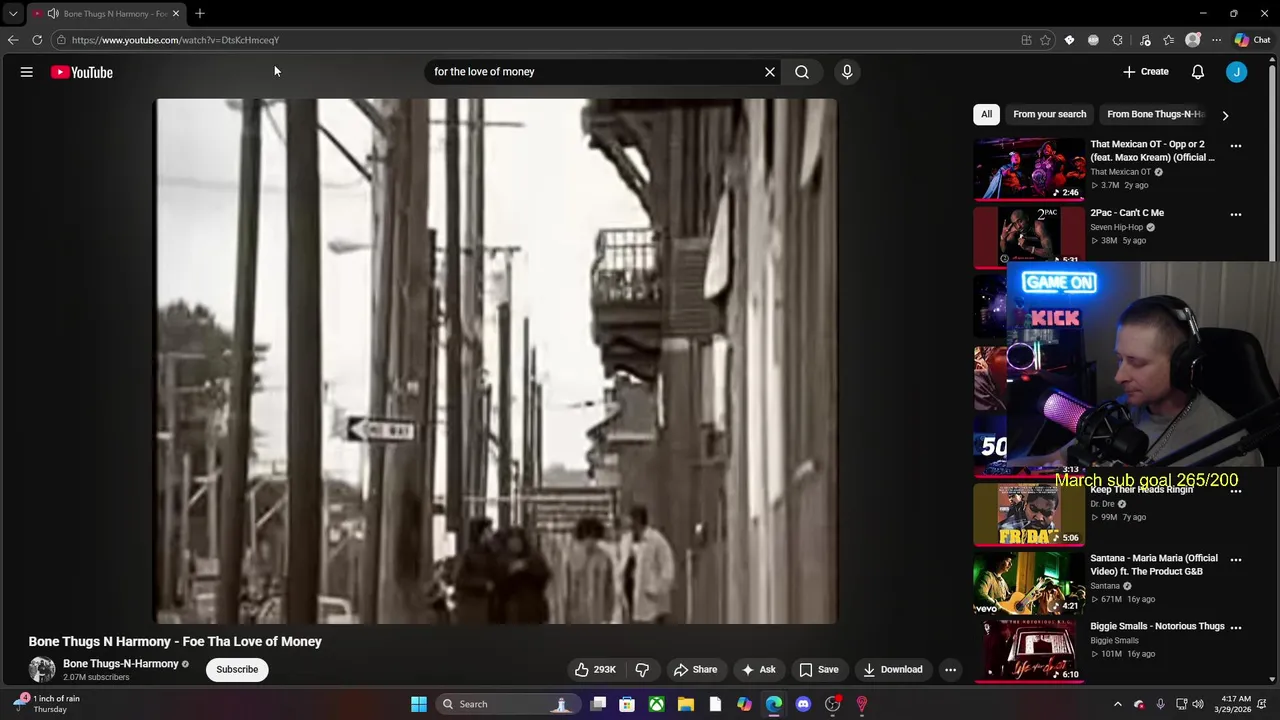Open the ABP ad blocker extension
Image resolution: width=1280 pixels, height=720 pixels.
(1093, 40)
